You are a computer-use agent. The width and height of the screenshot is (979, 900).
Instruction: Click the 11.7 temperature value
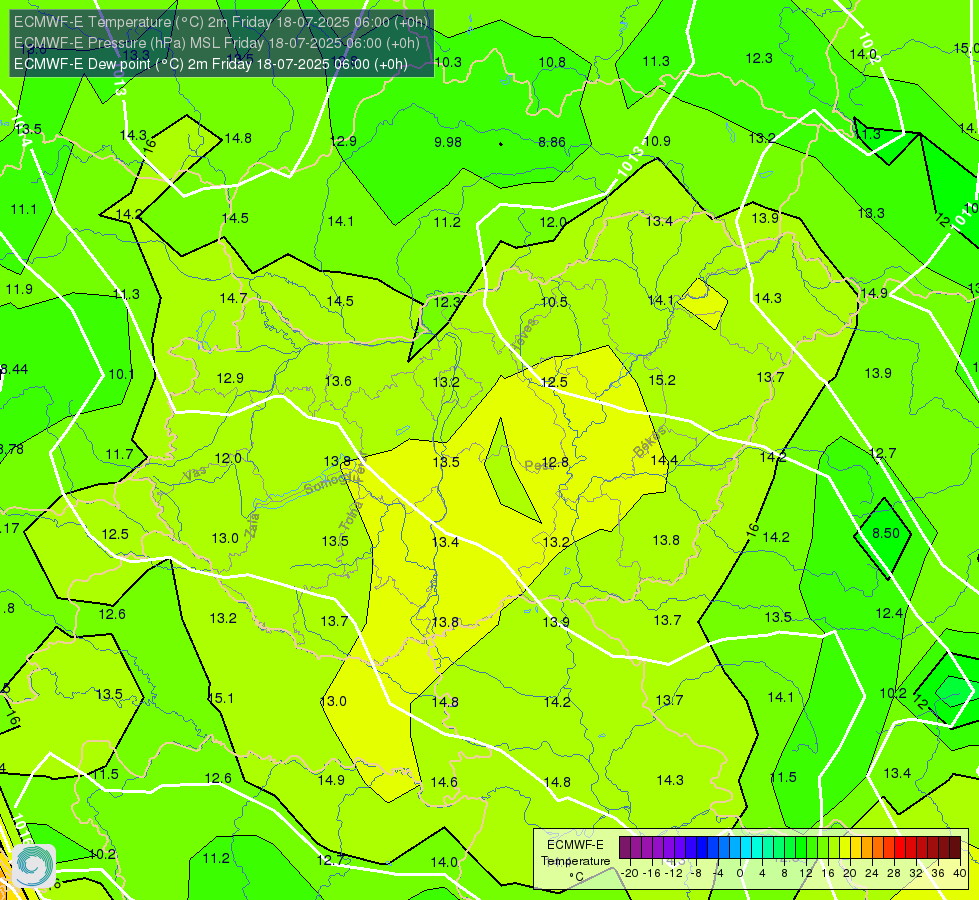[x=119, y=454]
